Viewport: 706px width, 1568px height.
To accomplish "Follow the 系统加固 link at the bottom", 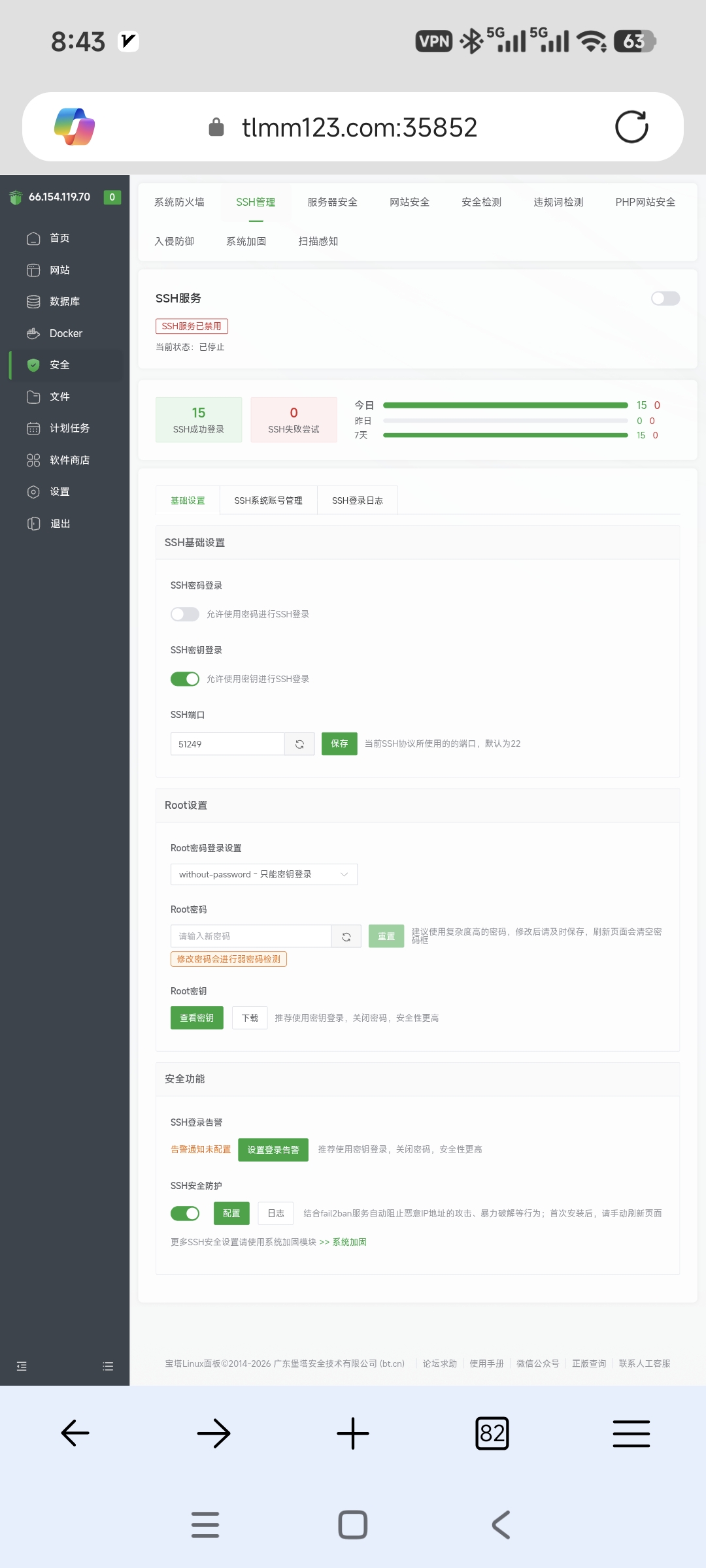I will pyautogui.click(x=349, y=1242).
